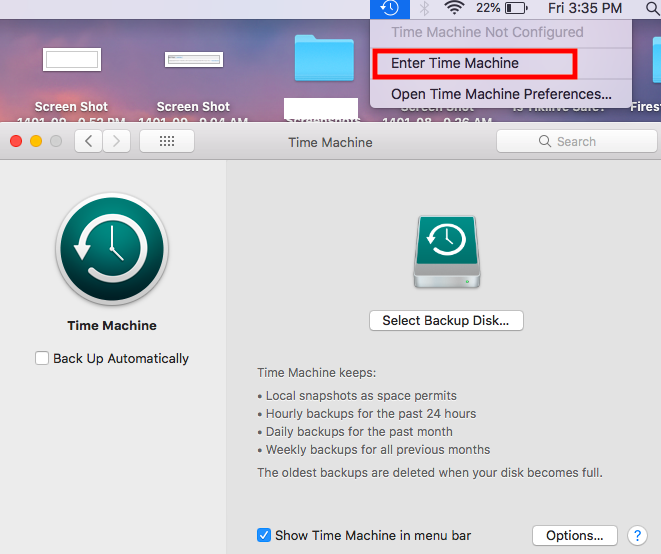661x554 pixels.
Task: Close the Time Machine window with red button
Action: coord(16,141)
